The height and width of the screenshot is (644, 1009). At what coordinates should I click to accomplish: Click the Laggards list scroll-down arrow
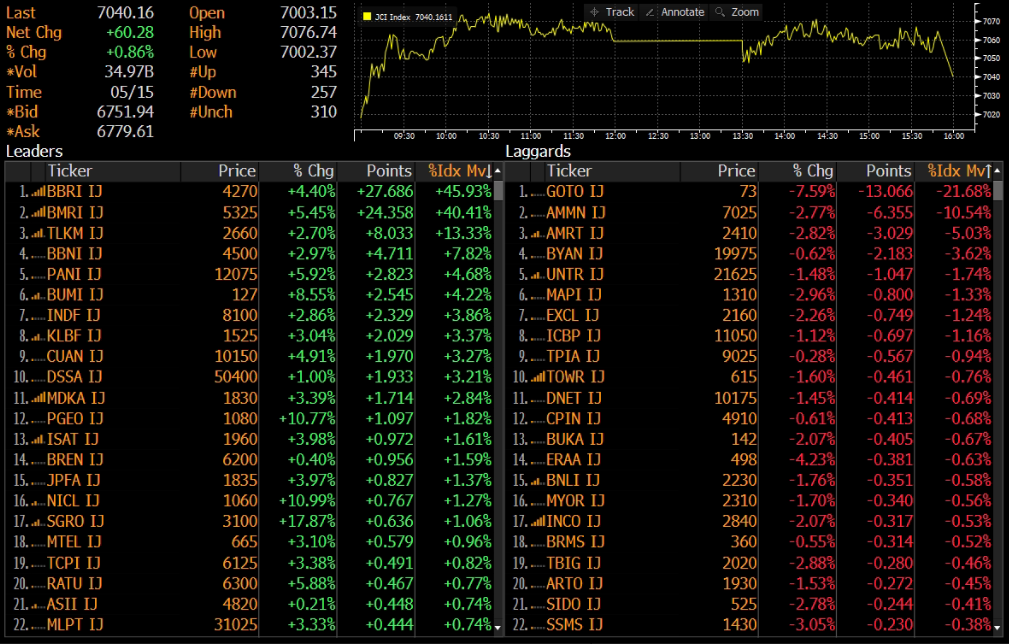(997, 626)
